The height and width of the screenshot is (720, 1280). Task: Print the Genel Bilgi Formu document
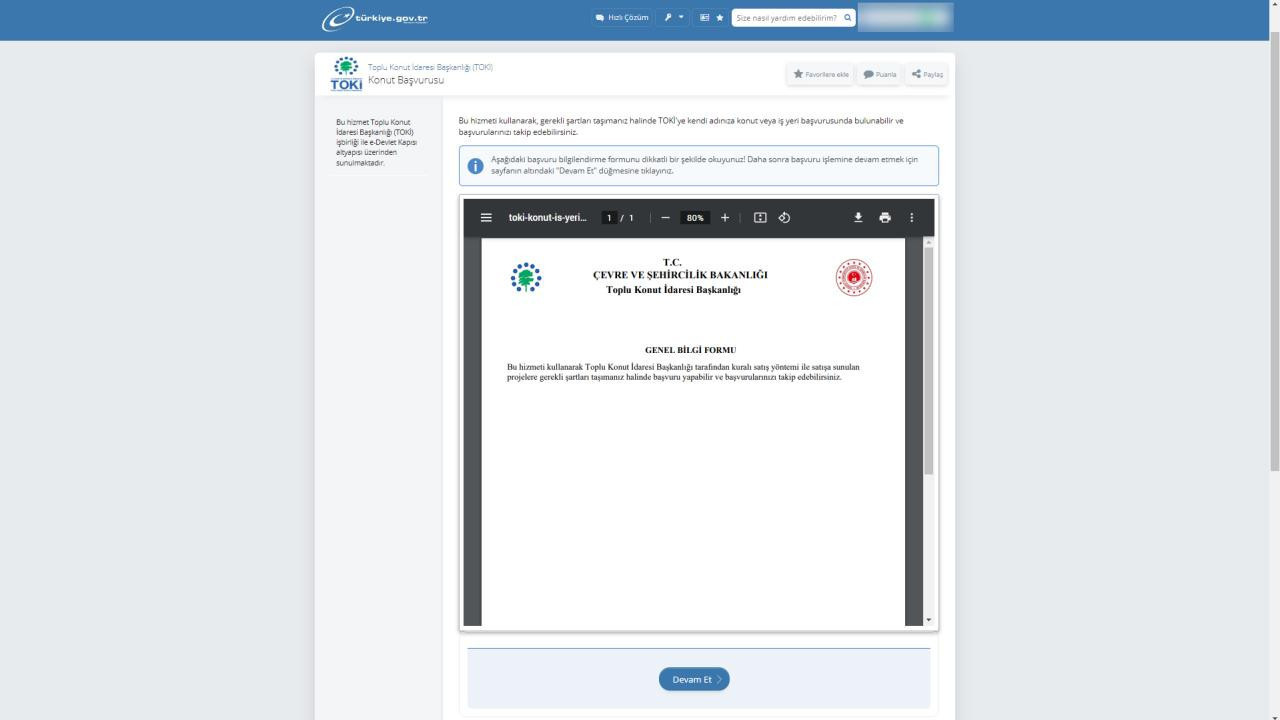point(885,217)
